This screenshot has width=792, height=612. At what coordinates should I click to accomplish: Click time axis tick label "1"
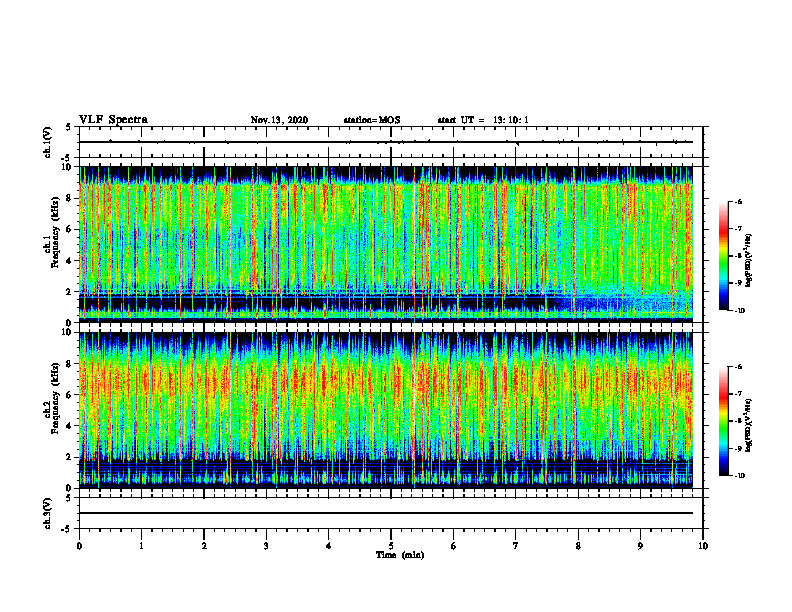(141, 546)
